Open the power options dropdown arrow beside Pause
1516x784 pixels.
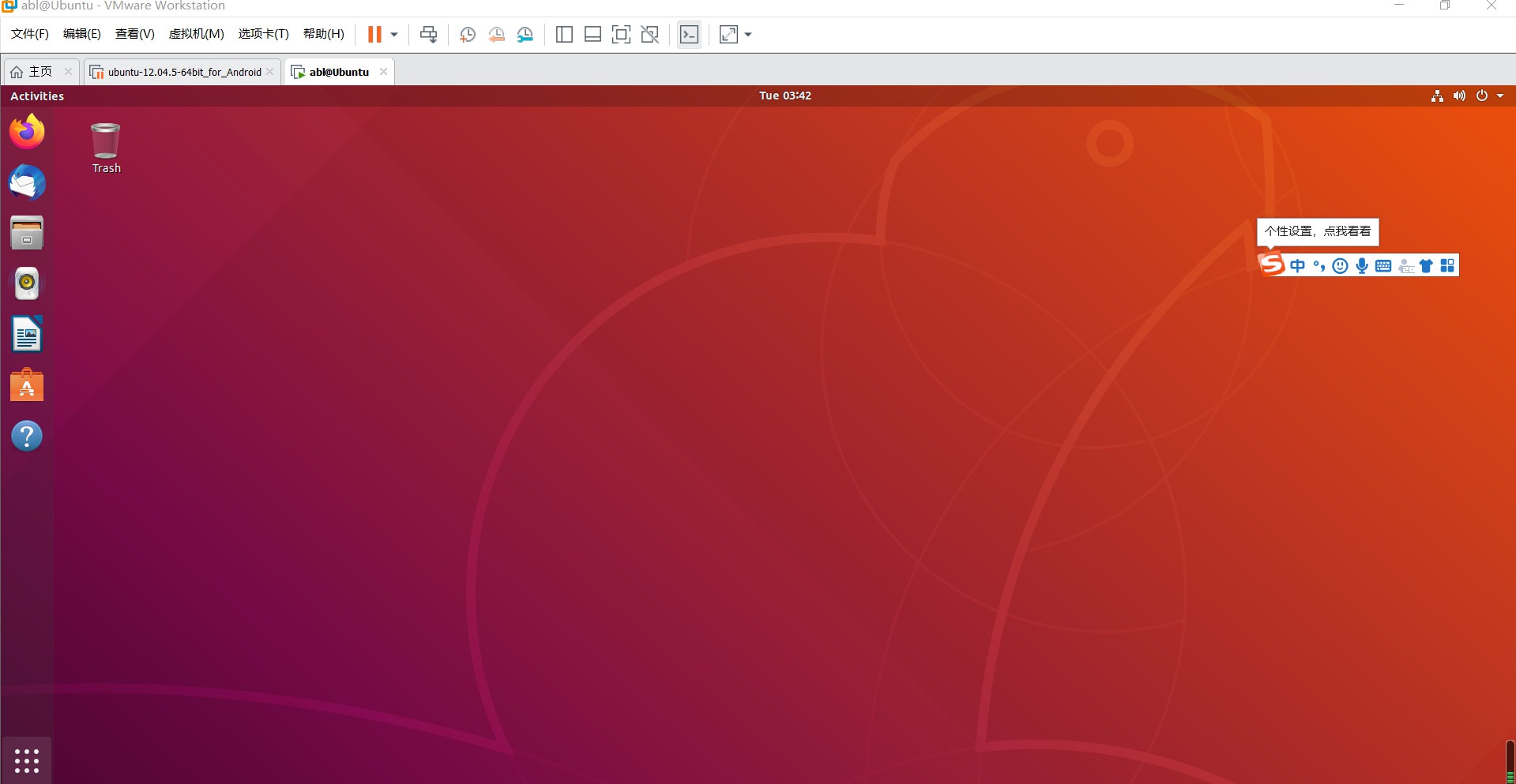394,34
